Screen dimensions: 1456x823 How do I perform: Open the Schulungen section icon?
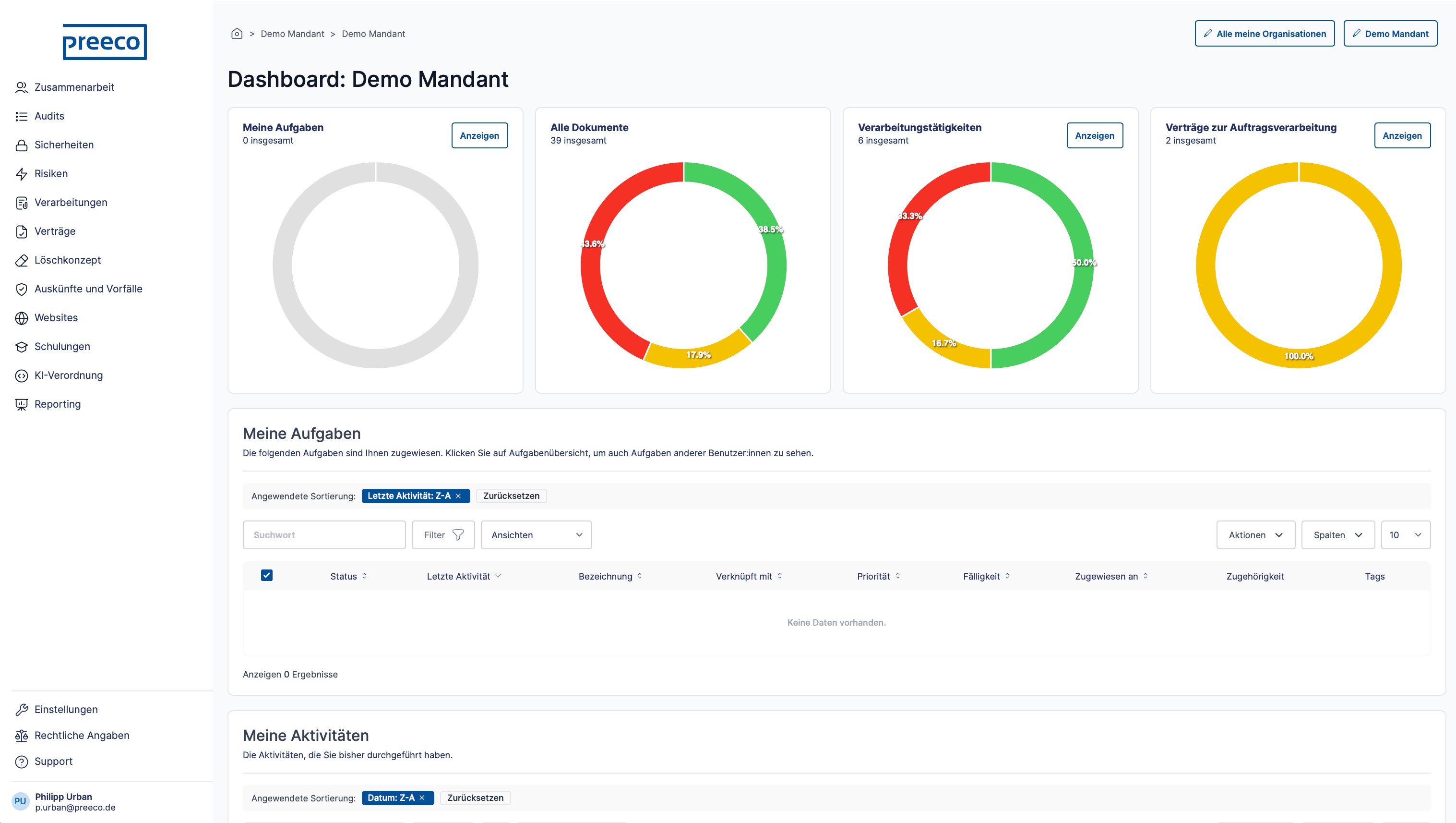[x=22, y=346]
